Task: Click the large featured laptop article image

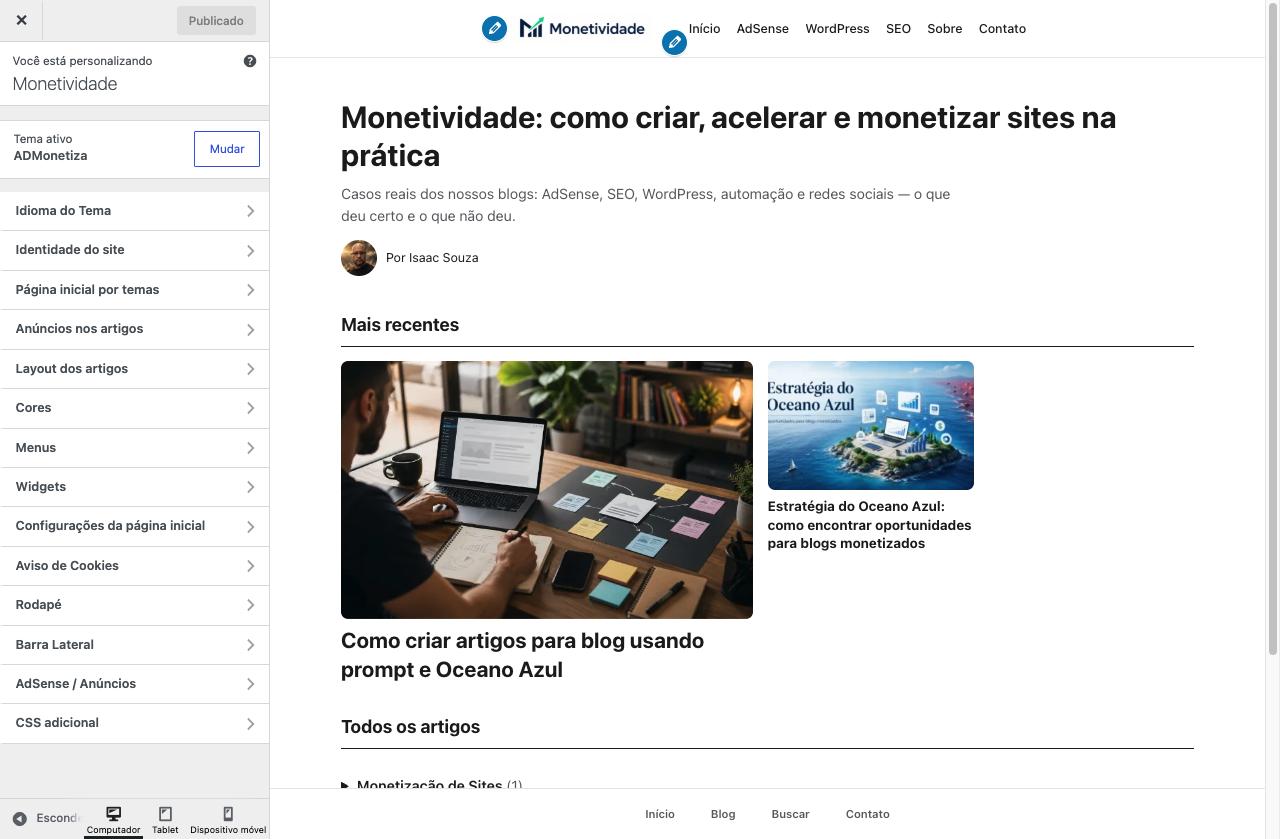Action: [547, 490]
